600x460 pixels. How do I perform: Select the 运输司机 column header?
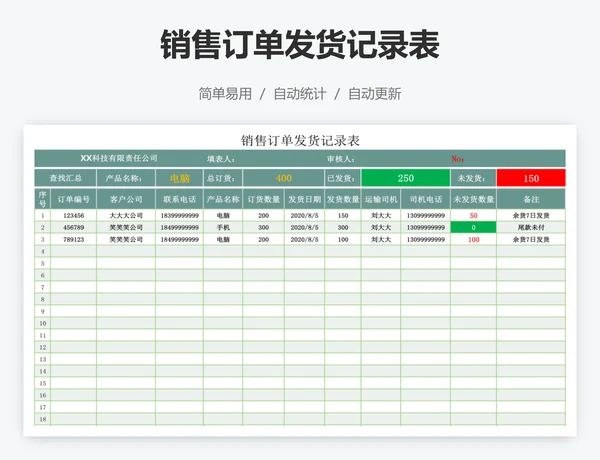381,199
